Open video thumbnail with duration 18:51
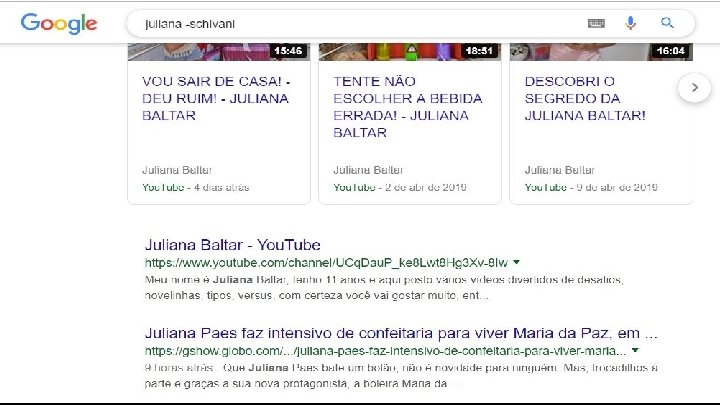 [410, 52]
